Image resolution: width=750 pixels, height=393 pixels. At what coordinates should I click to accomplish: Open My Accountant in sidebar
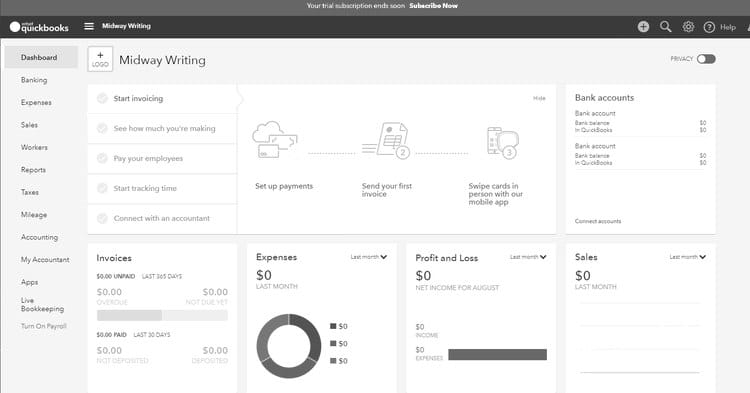pos(45,260)
